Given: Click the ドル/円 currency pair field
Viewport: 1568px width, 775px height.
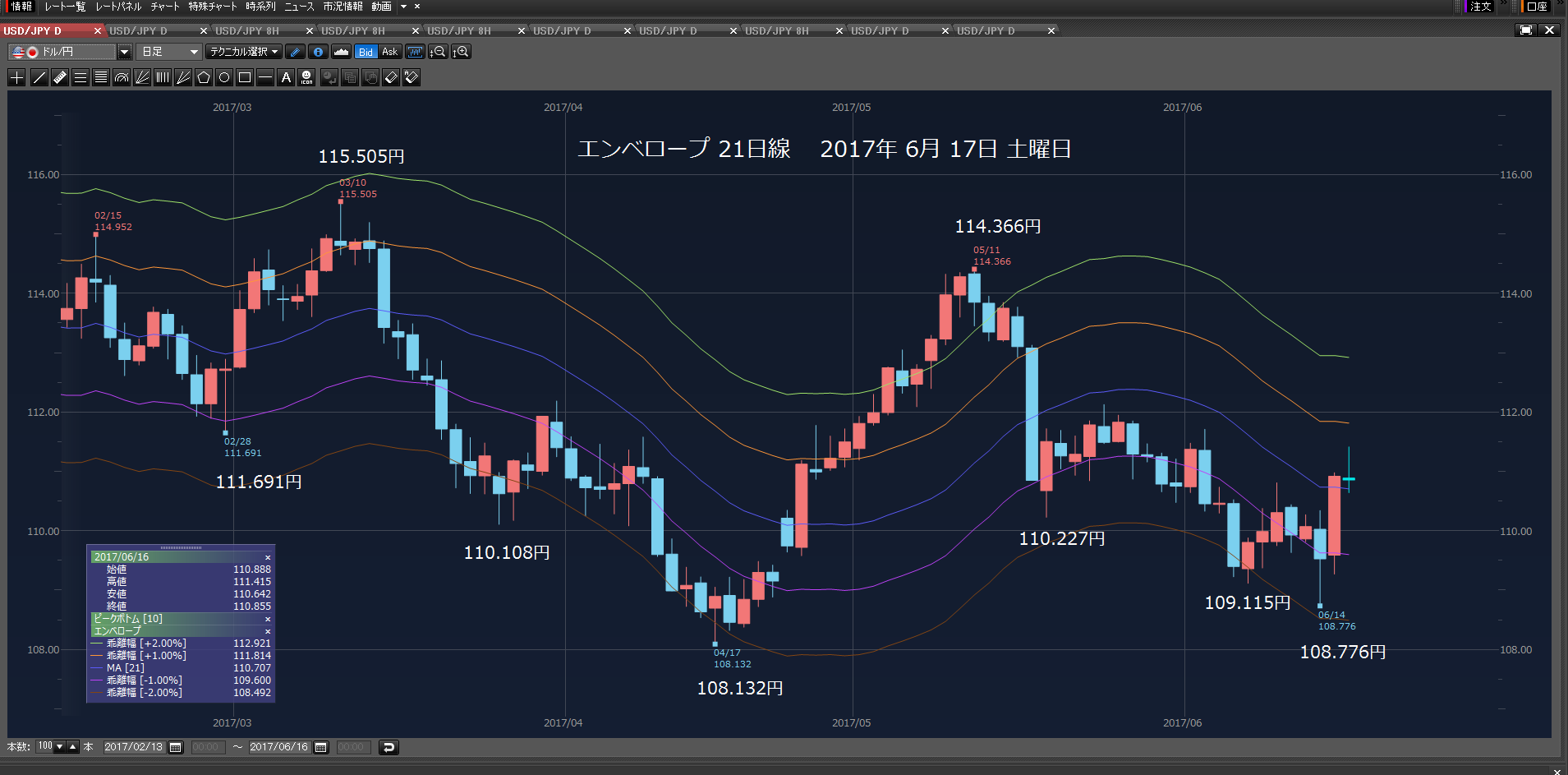Looking at the screenshot, I should pos(62,52).
